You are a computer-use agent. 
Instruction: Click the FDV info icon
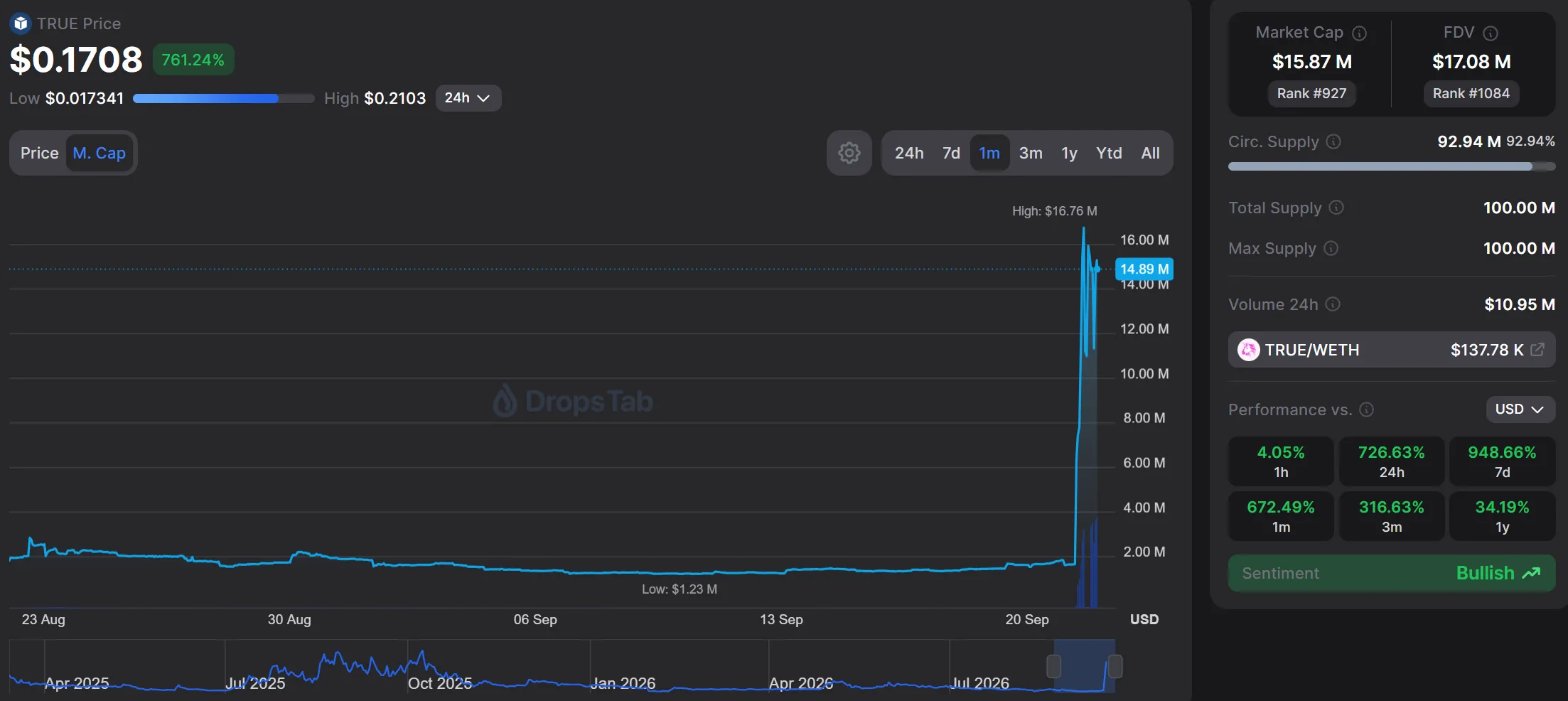point(1491,33)
